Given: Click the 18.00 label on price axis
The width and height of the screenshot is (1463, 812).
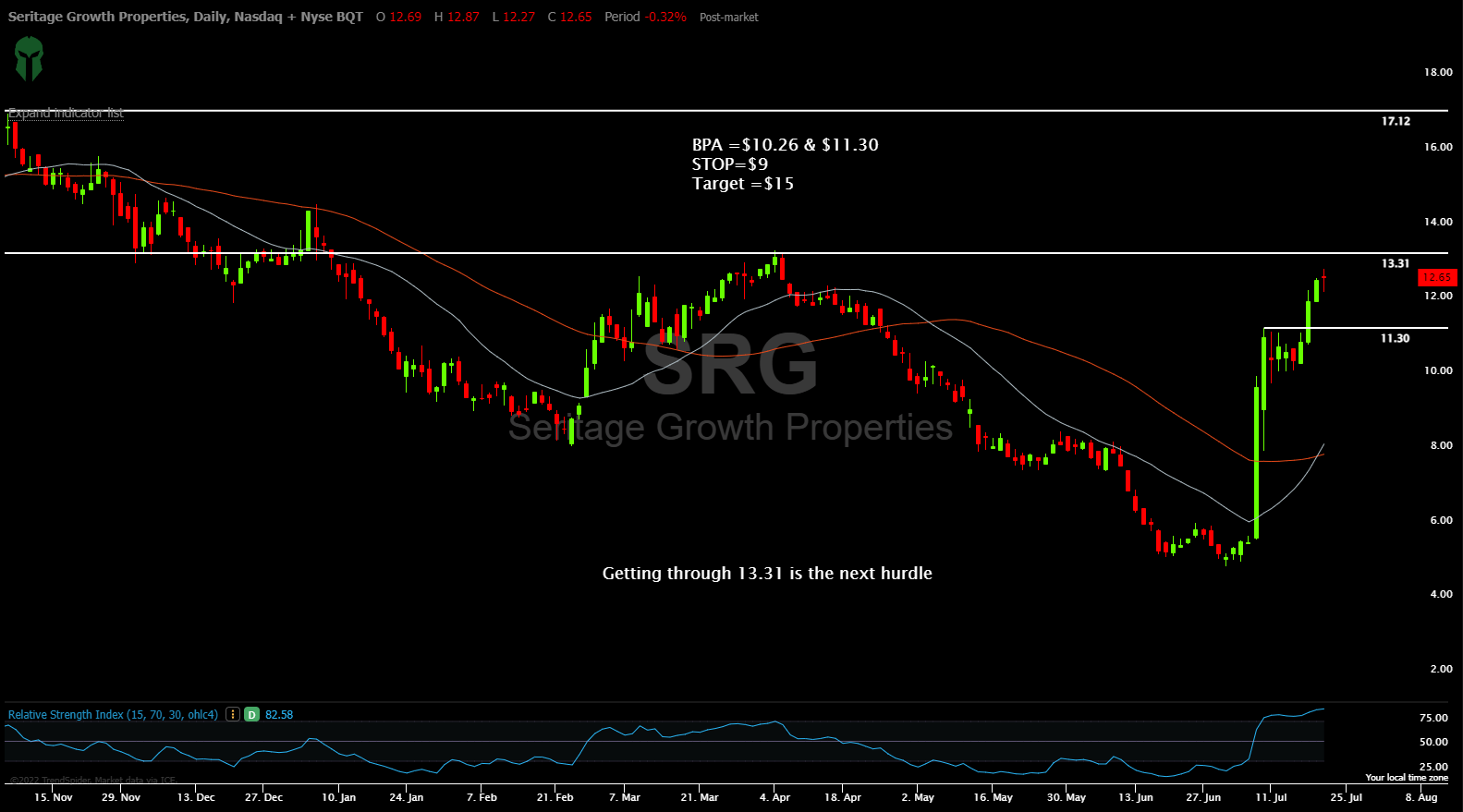Looking at the screenshot, I should (x=1438, y=72).
